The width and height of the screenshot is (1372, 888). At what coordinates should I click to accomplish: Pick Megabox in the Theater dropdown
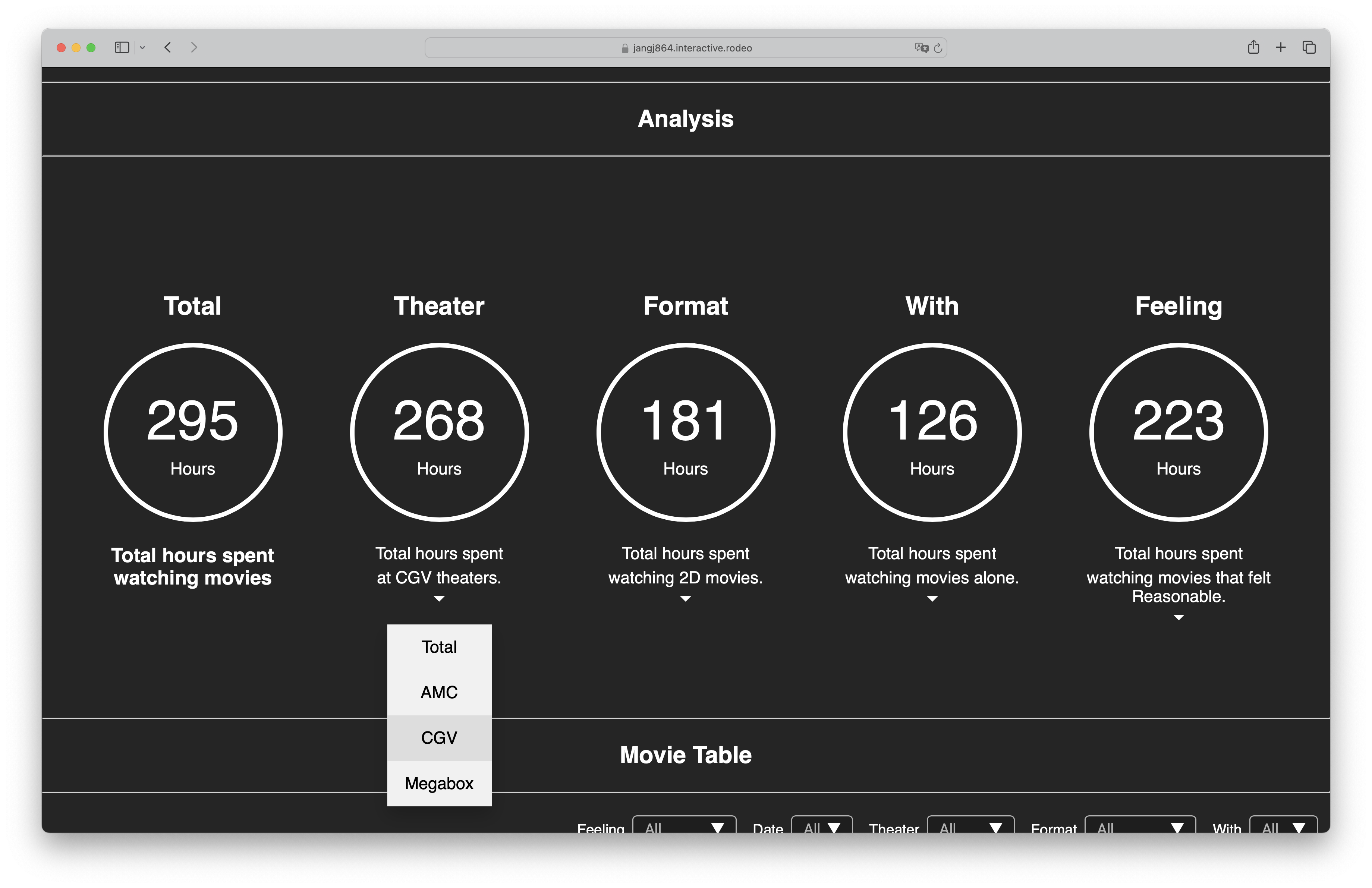[x=439, y=783]
